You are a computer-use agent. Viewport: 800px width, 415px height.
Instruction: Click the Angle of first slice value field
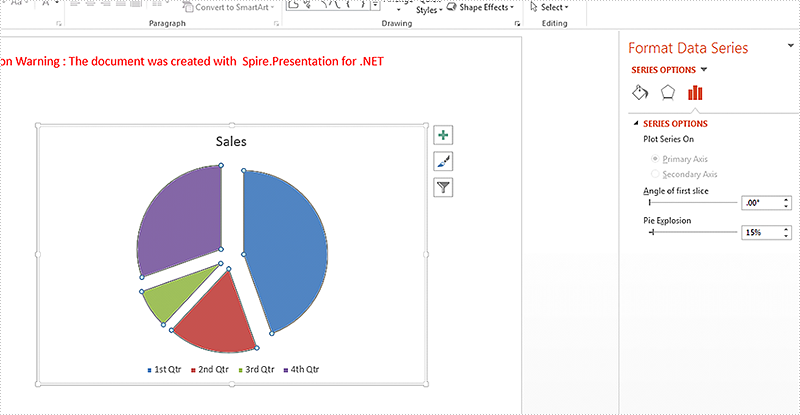tap(761, 203)
